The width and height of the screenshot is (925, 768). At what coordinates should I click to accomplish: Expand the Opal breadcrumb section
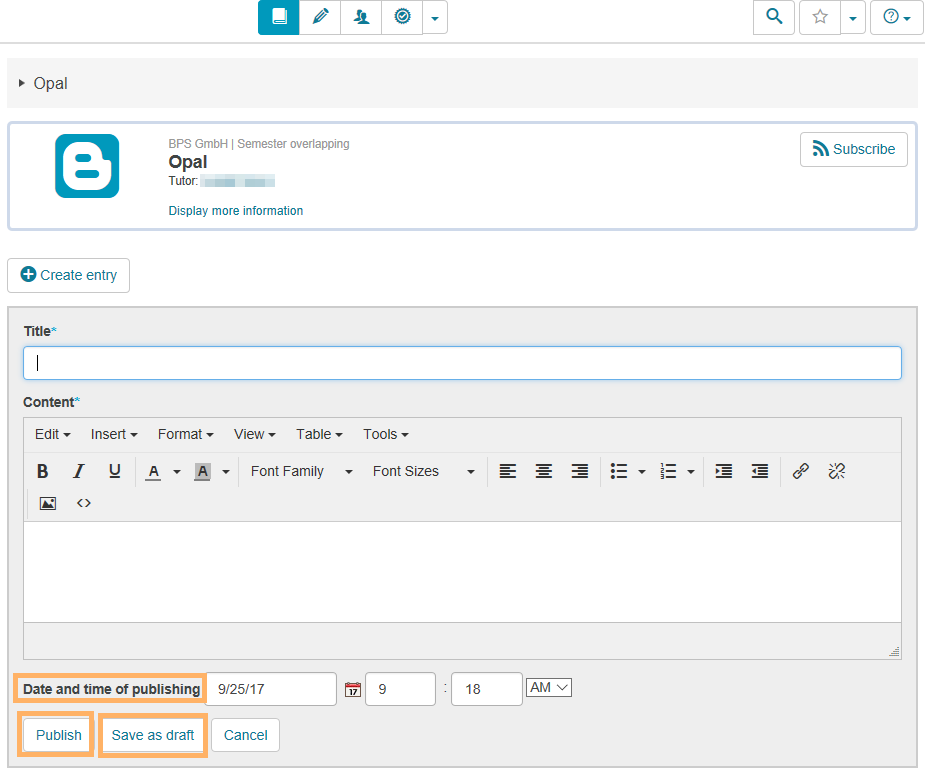coord(22,83)
